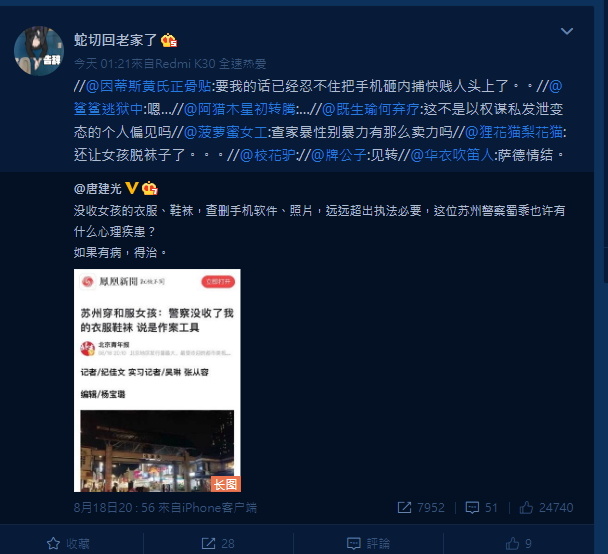Open 蛇切回老家了 username link
The height and width of the screenshot is (554, 608).
(x=115, y=40)
